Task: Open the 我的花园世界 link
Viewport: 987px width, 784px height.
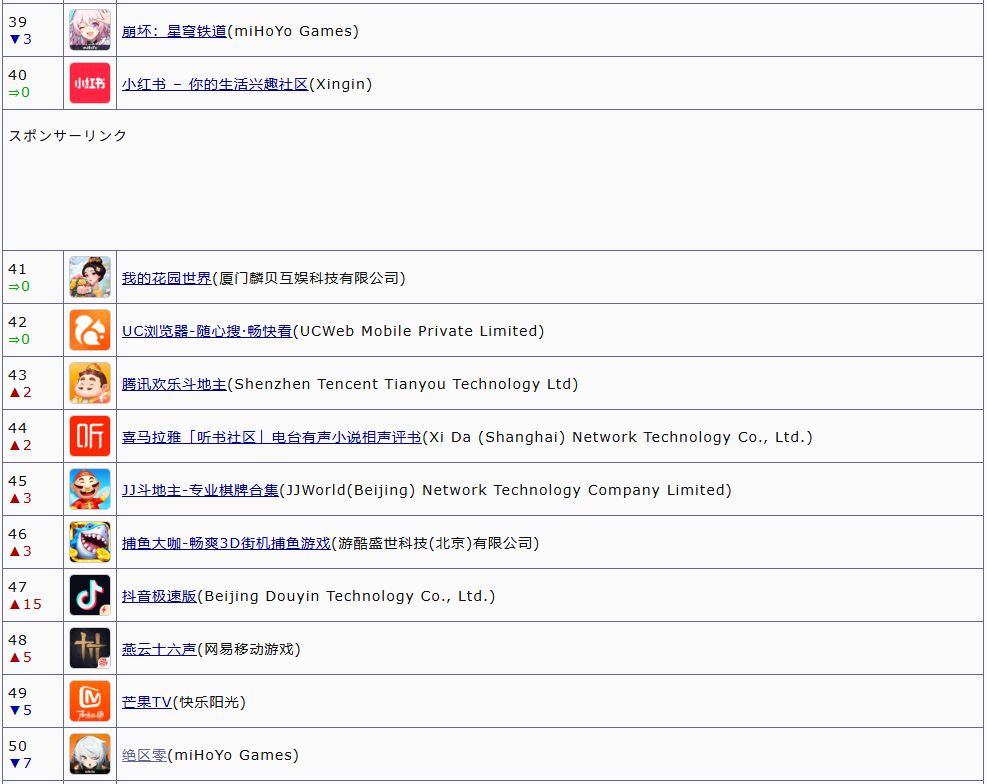Action: point(167,277)
